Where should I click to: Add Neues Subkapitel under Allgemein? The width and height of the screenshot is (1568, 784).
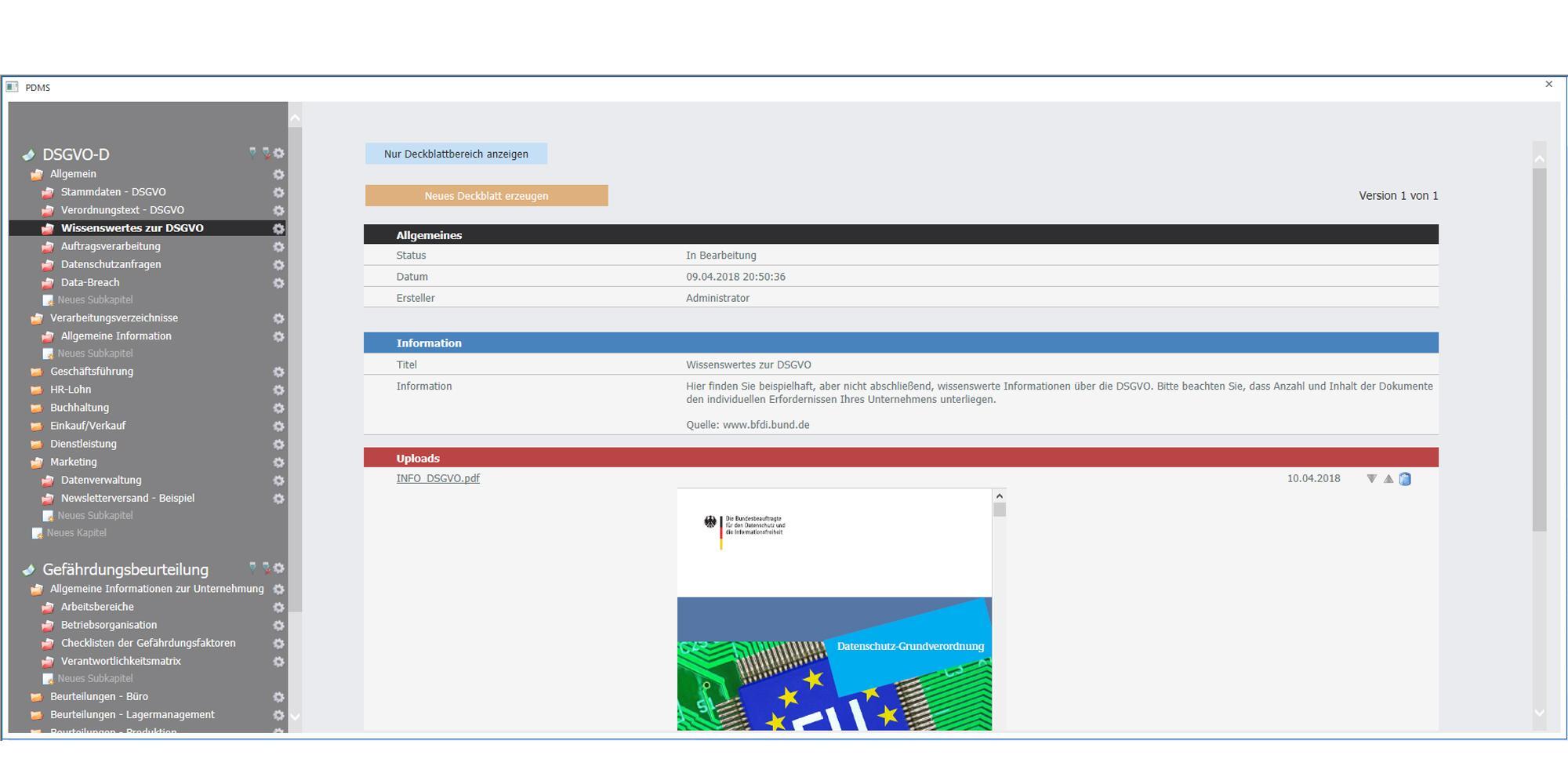[x=95, y=299]
